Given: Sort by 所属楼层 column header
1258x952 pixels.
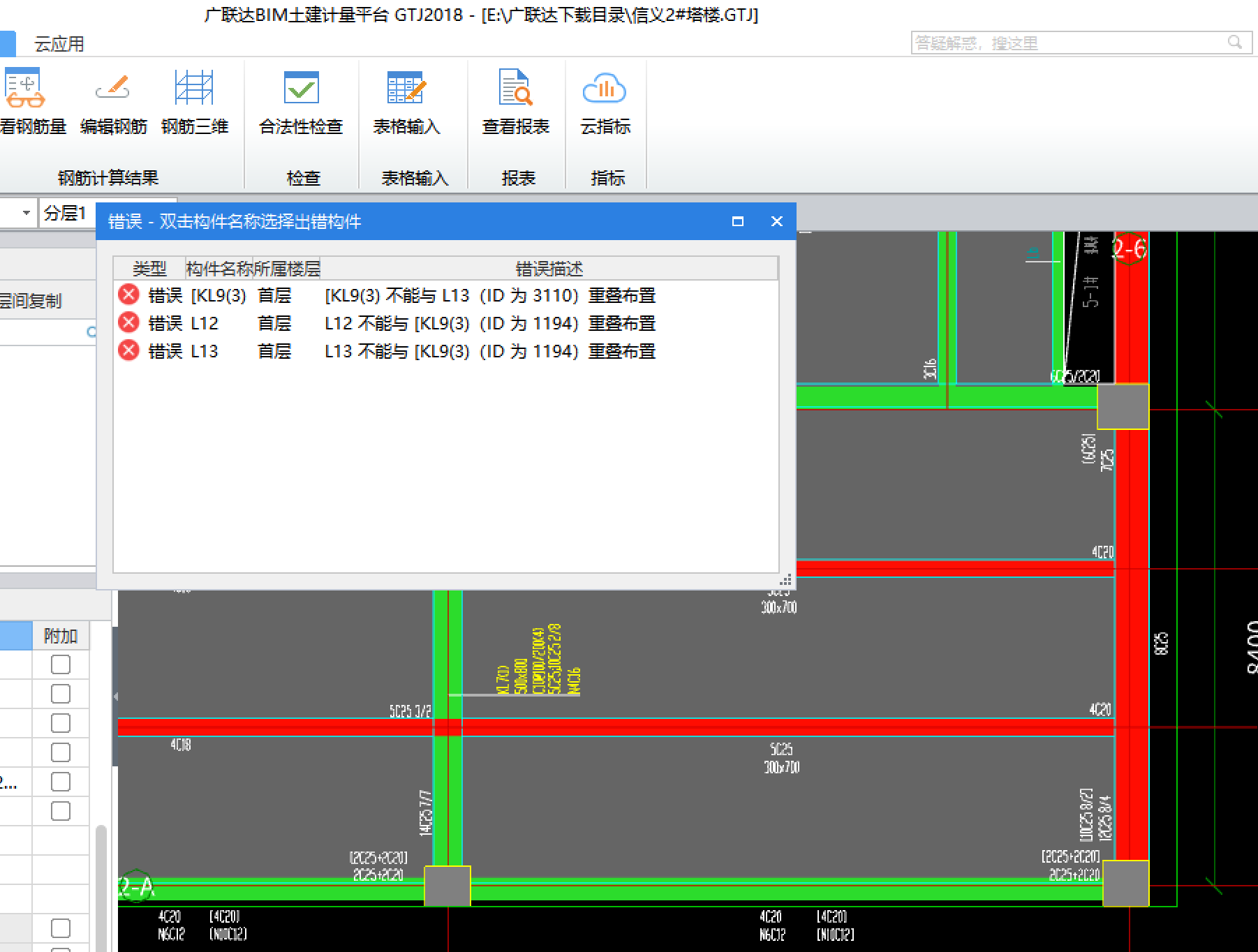Looking at the screenshot, I should point(286,269).
